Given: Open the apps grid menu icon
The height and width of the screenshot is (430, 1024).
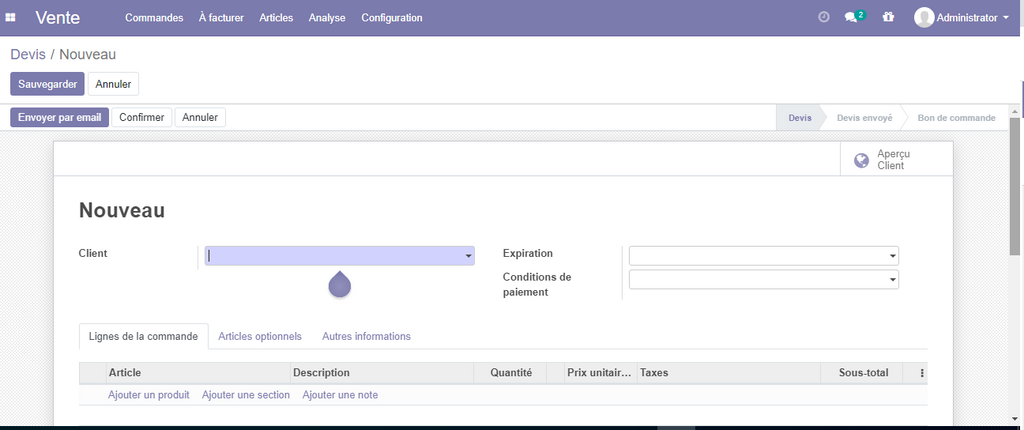Looking at the screenshot, I should 11,18.
